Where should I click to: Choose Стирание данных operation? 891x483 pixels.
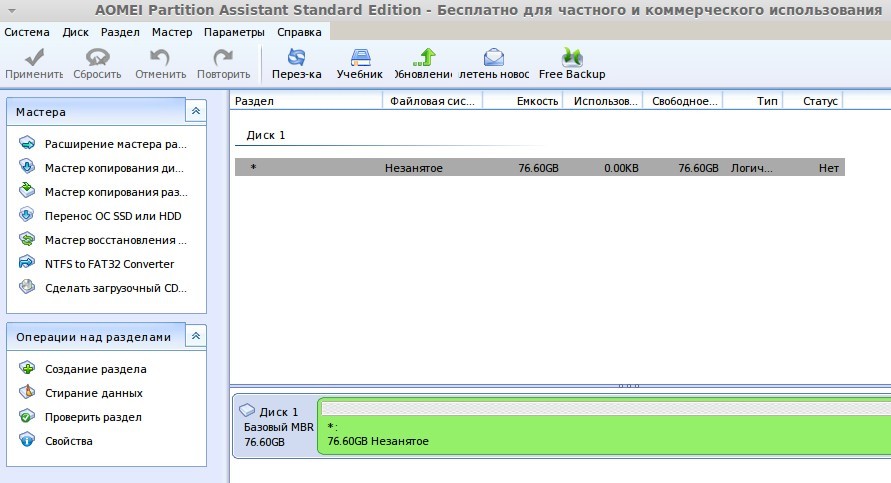pos(94,393)
